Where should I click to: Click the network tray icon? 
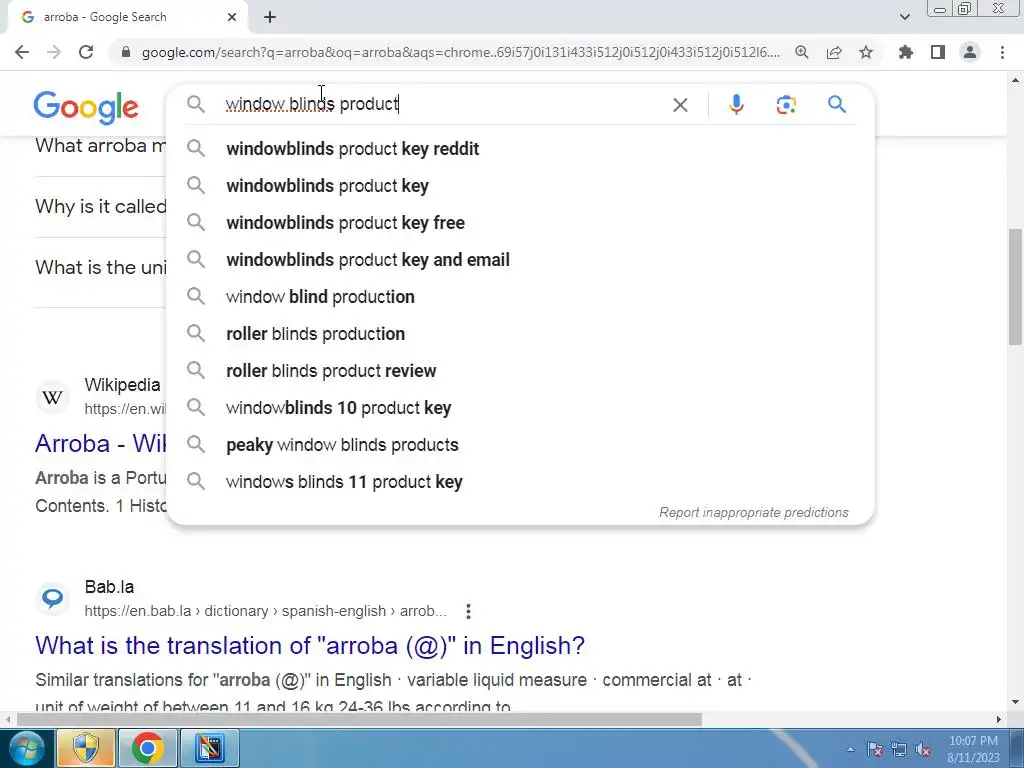[899, 749]
